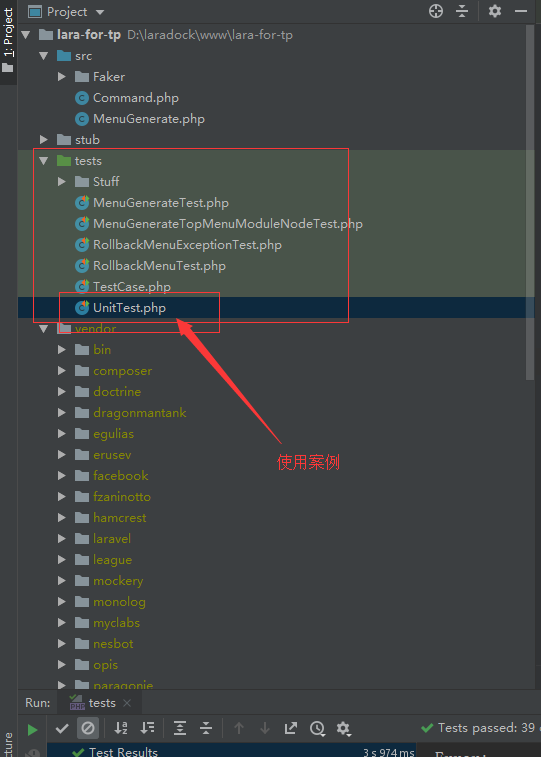Select RollbackMenuExceptionTest.php file

click(187, 245)
